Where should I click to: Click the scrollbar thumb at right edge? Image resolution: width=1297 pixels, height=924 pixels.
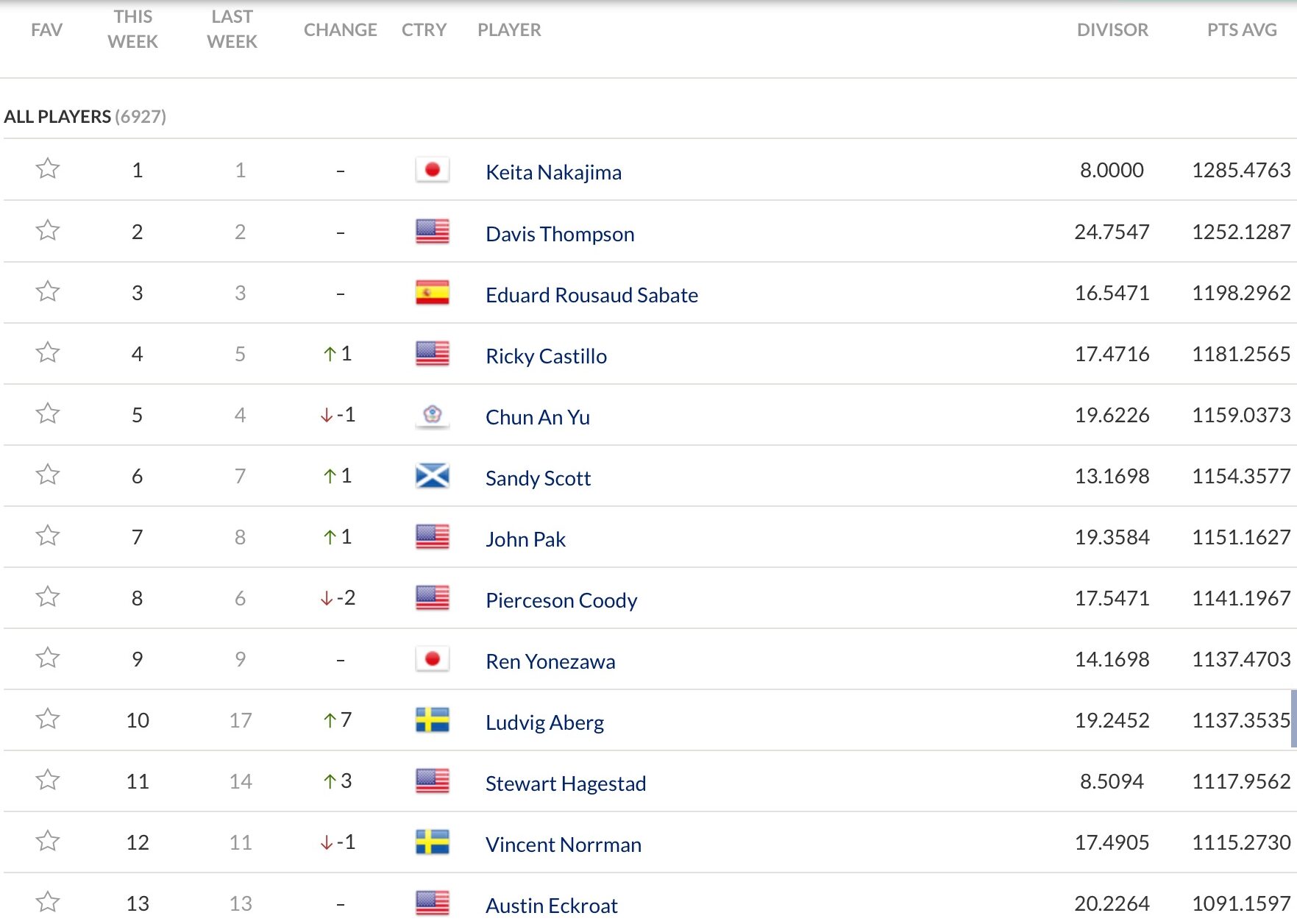(x=1293, y=719)
